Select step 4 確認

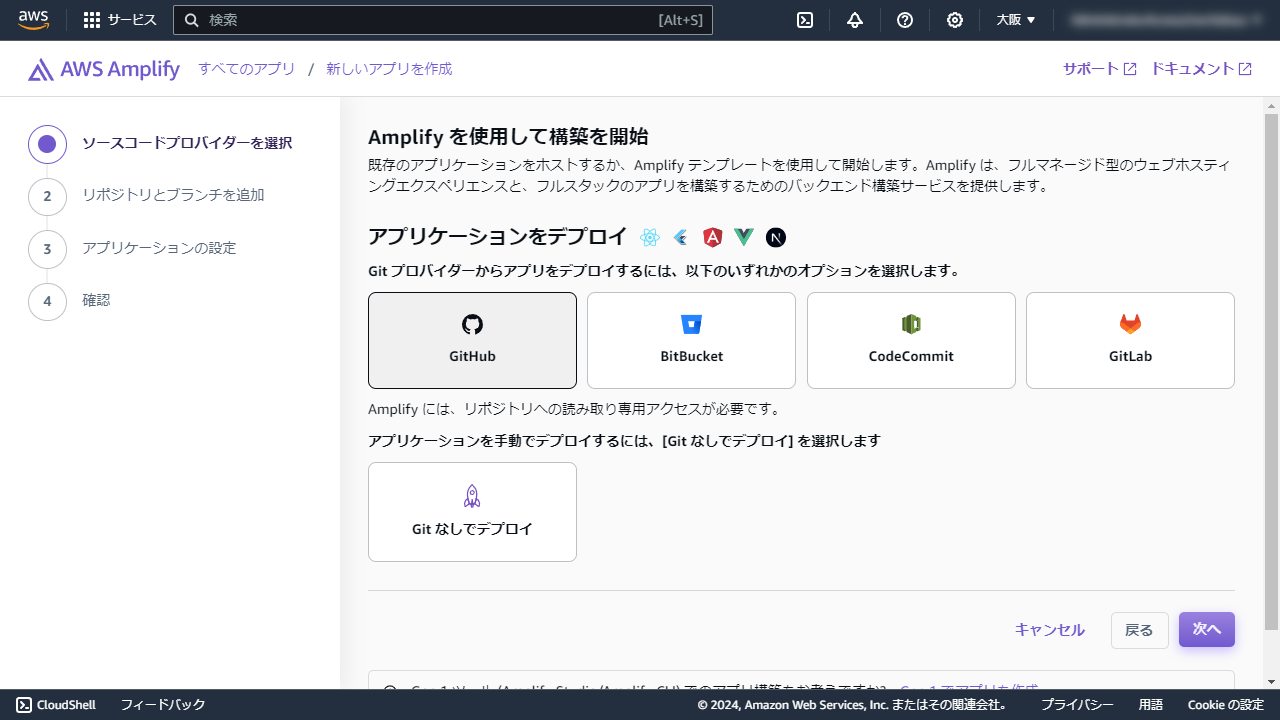70,300
